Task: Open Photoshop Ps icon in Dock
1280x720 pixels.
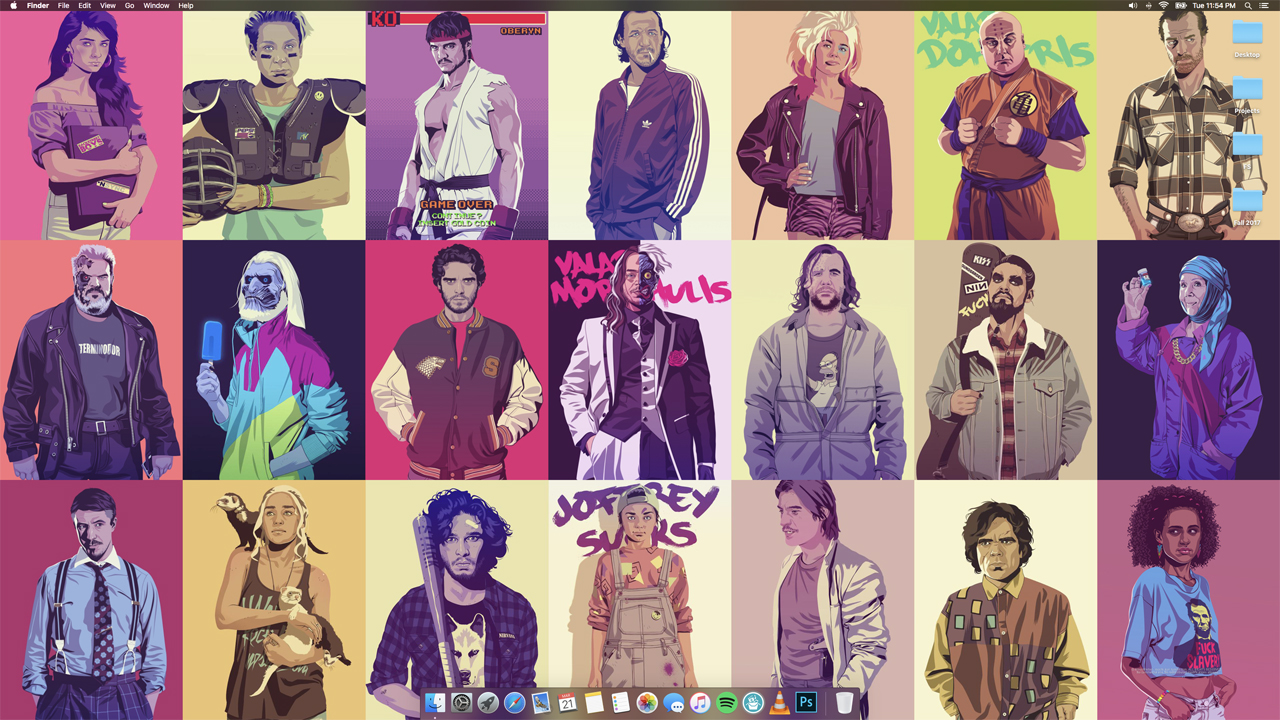Action: [806, 703]
